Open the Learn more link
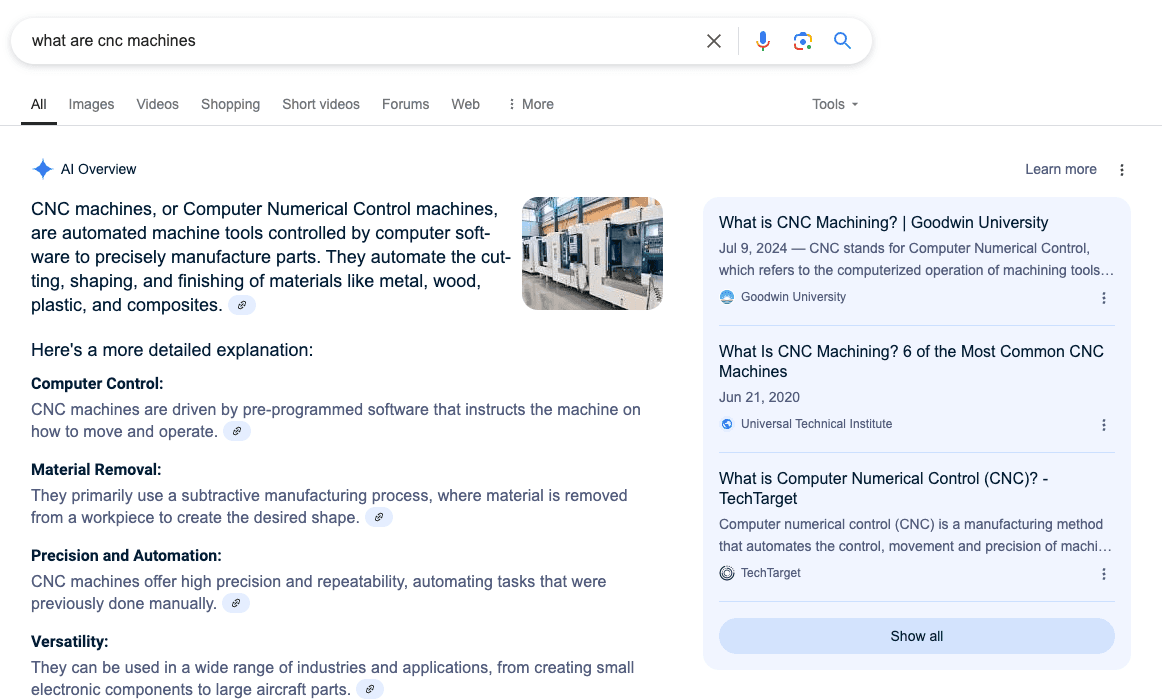The width and height of the screenshot is (1162, 699). [1060, 170]
